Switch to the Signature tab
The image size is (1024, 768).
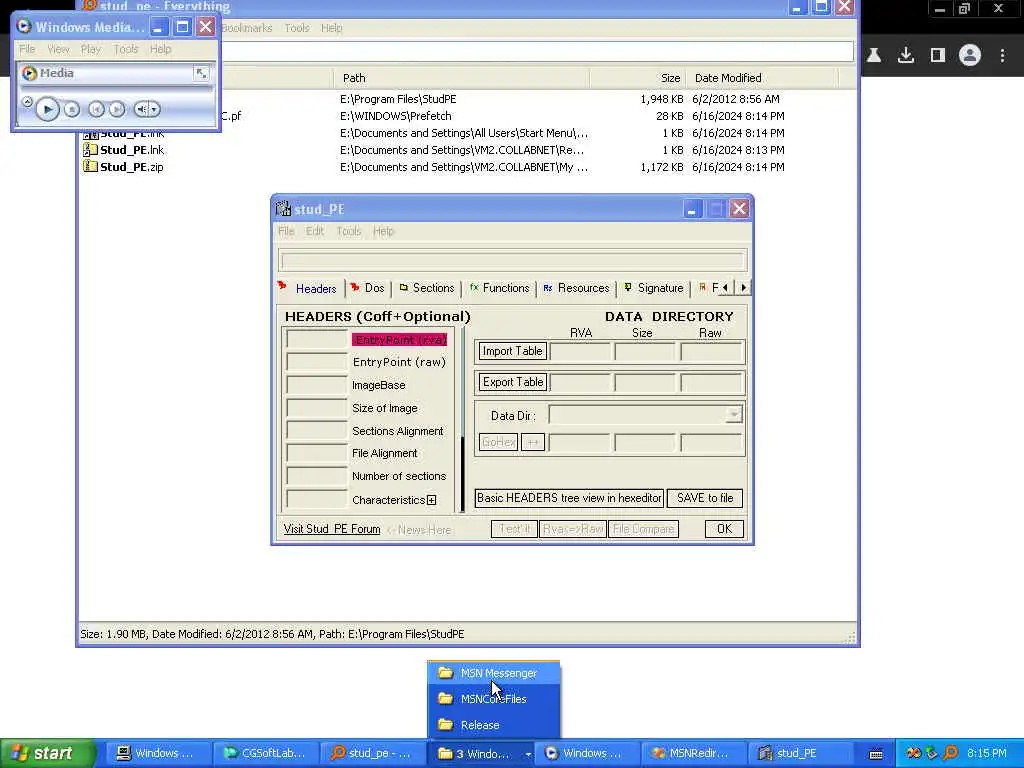(x=654, y=288)
